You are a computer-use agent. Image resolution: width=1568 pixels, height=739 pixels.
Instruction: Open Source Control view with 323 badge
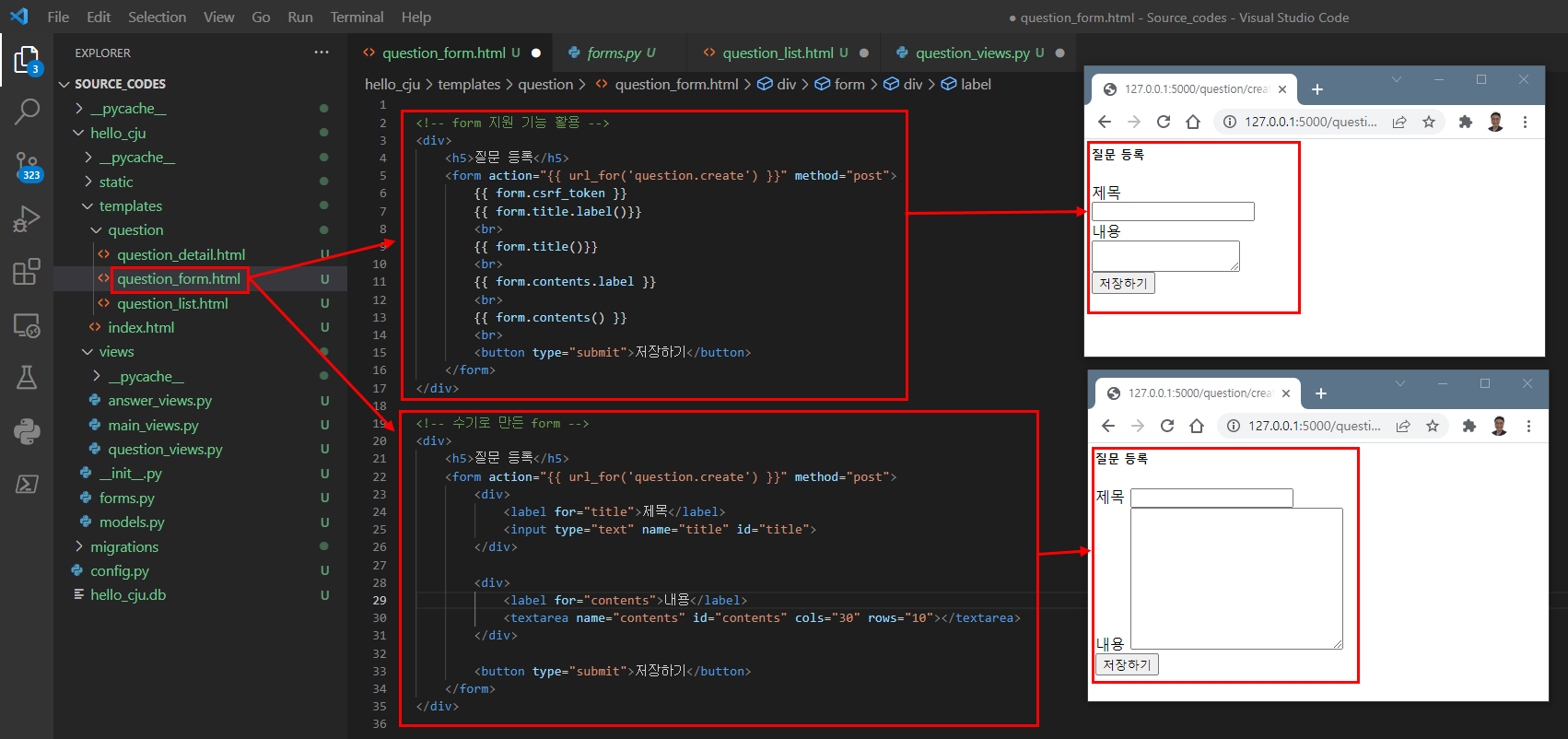click(28, 167)
